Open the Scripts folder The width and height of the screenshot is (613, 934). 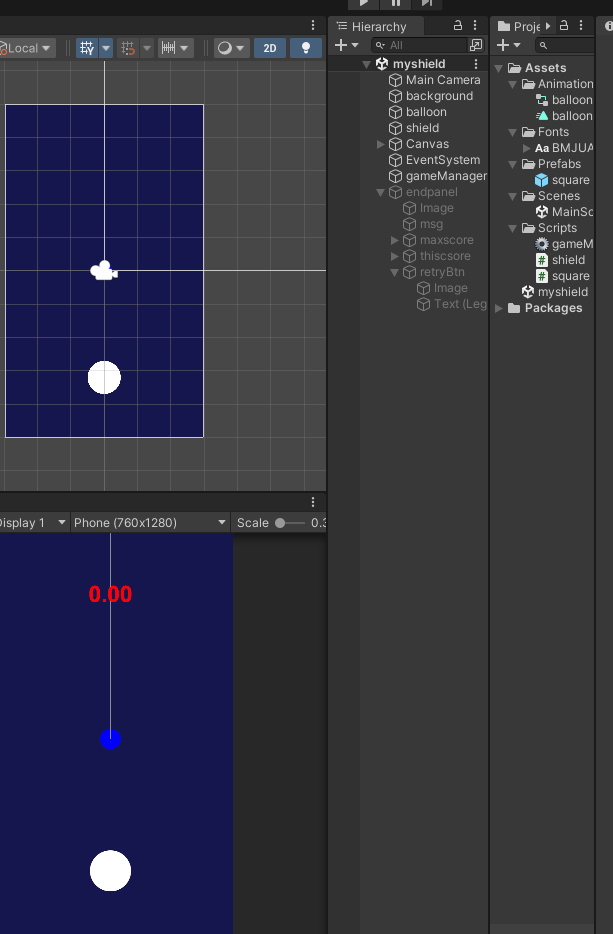click(549, 228)
